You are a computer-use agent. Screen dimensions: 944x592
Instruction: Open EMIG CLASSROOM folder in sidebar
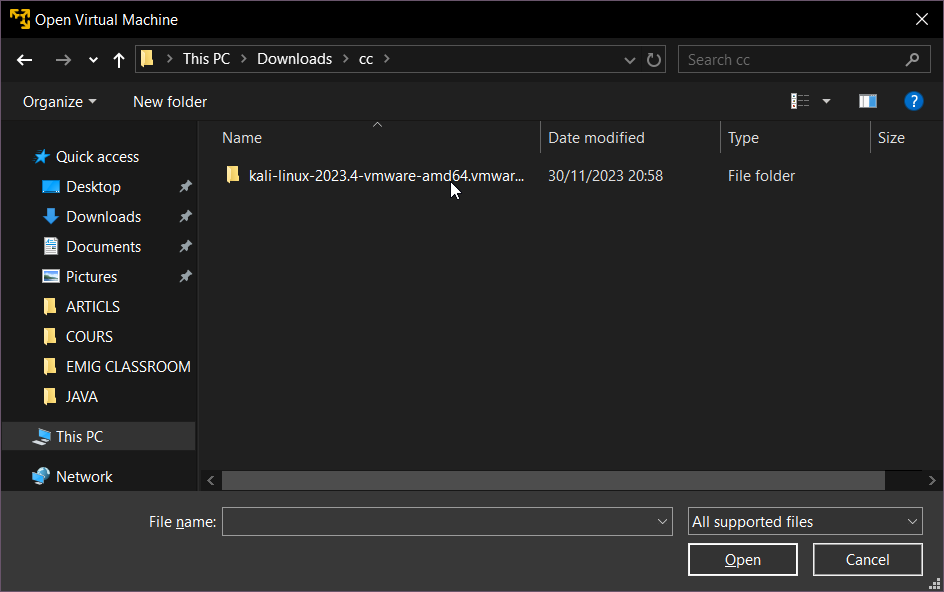(128, 367)
